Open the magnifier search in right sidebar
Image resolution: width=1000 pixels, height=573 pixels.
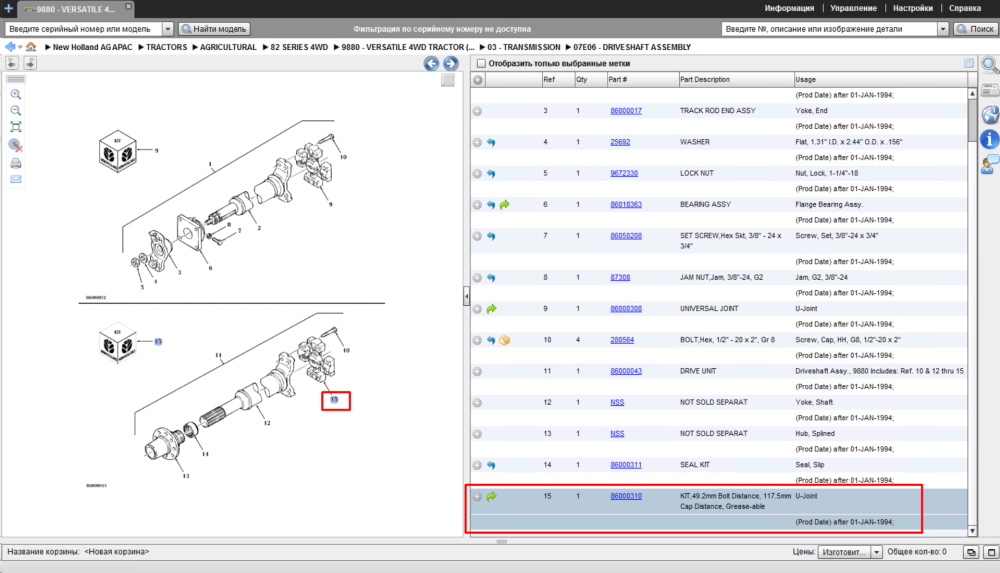[x=989, y=64]
